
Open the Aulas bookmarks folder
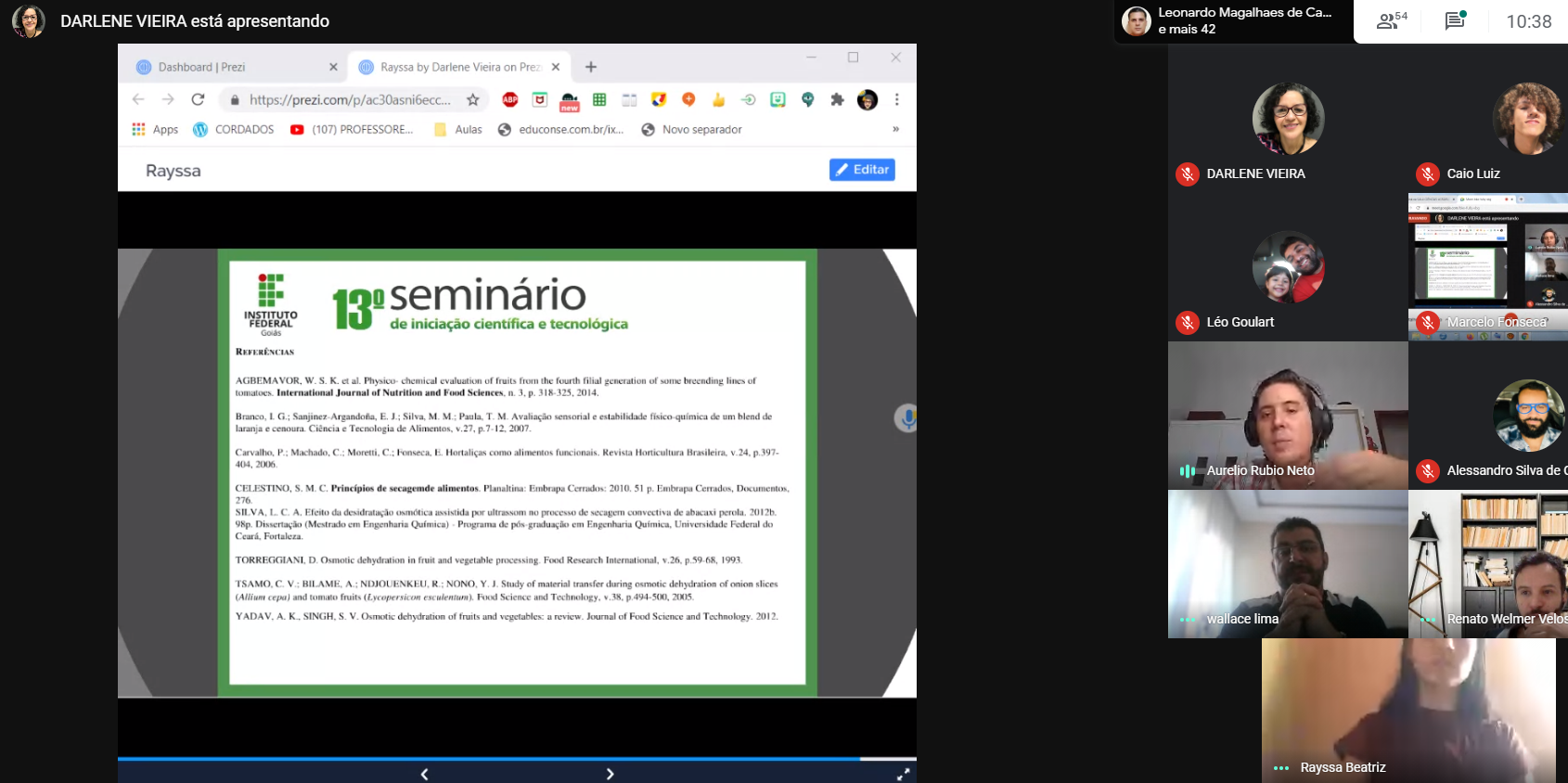458,129
